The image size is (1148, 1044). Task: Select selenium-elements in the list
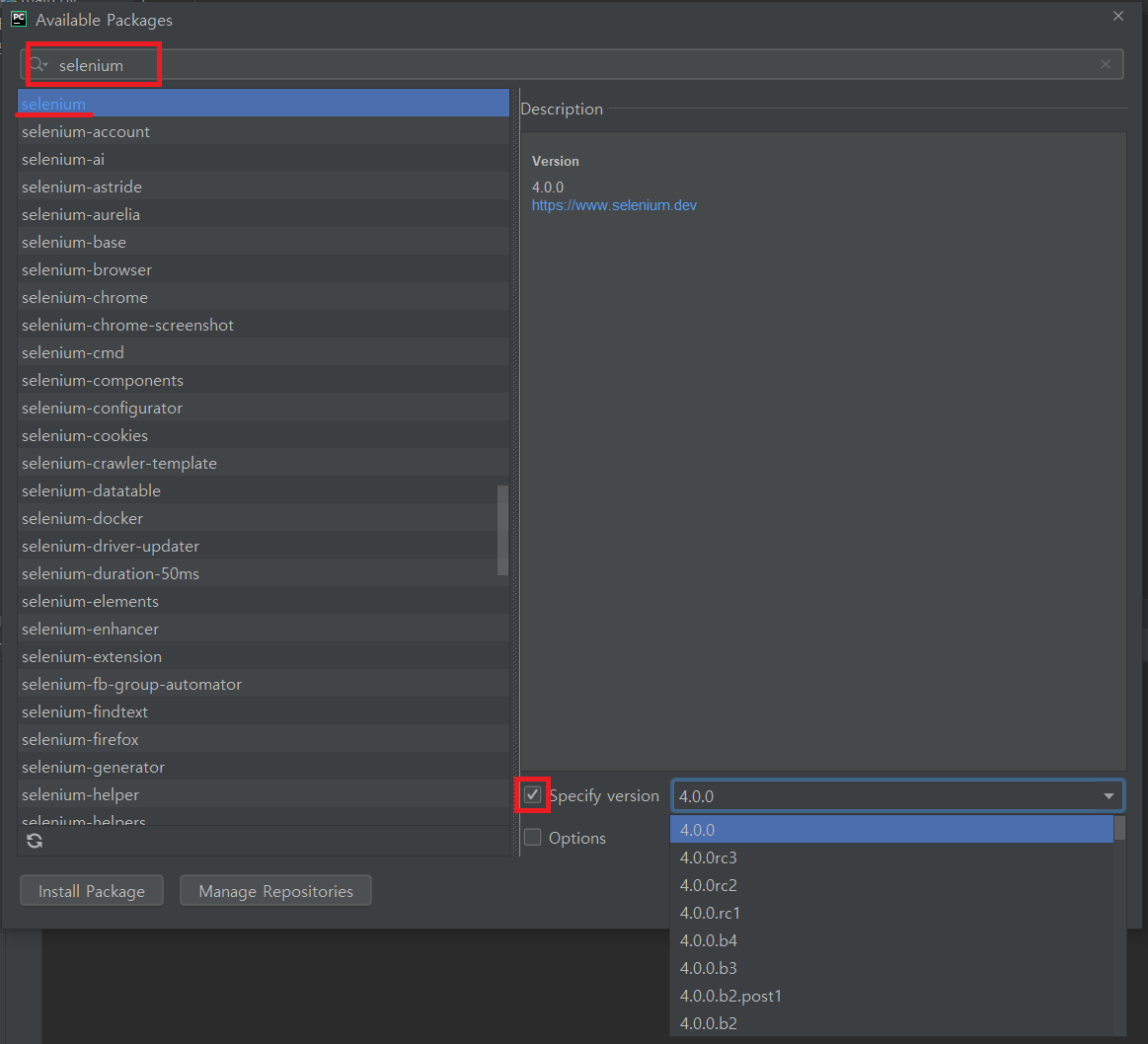pos(263,601)
